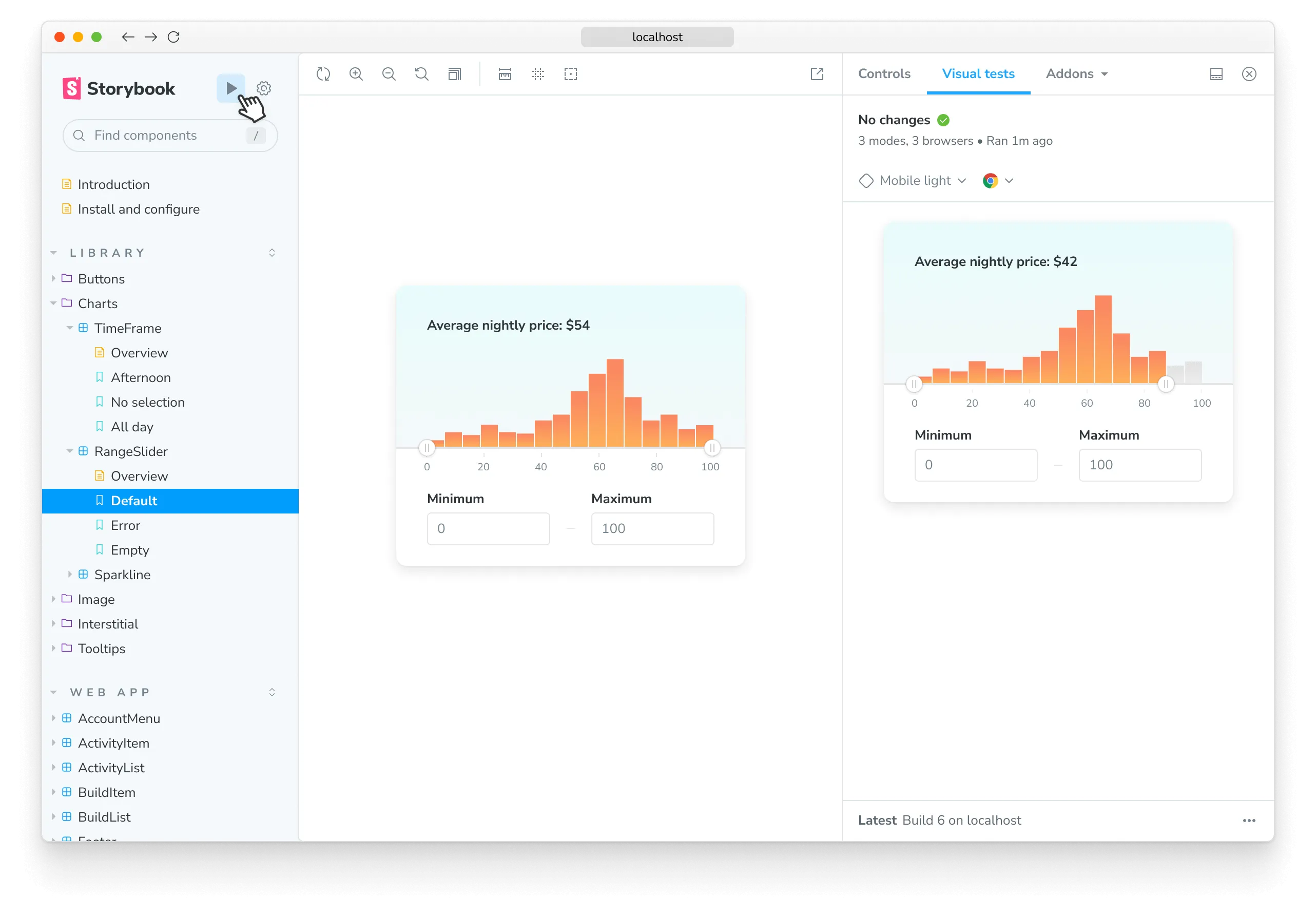Screen dimensions: 1316x914
Task: Click the canvas Maximum input field
Action: pos(652,528)
